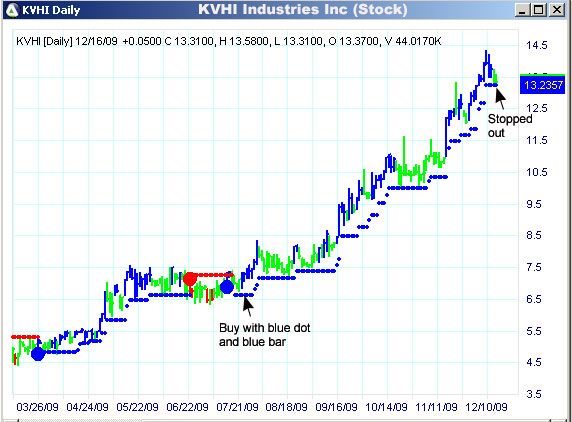Click the 05/22/09 date axis label
The image size is (572, 422).
pyautogui.click(x=137, y=407)
